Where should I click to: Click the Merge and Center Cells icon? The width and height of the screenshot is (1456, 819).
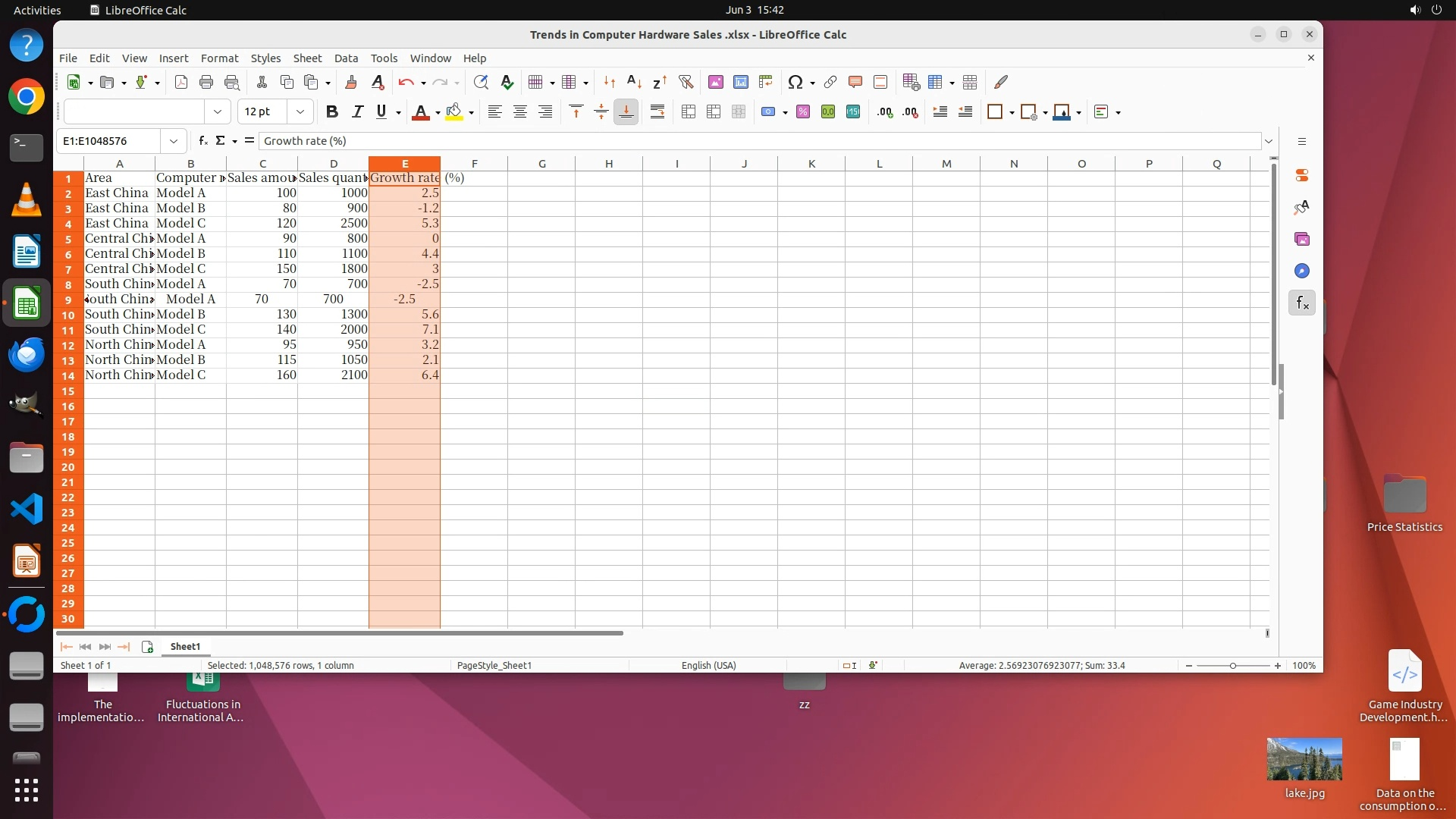pyautogui.click(x=689, y=112)
